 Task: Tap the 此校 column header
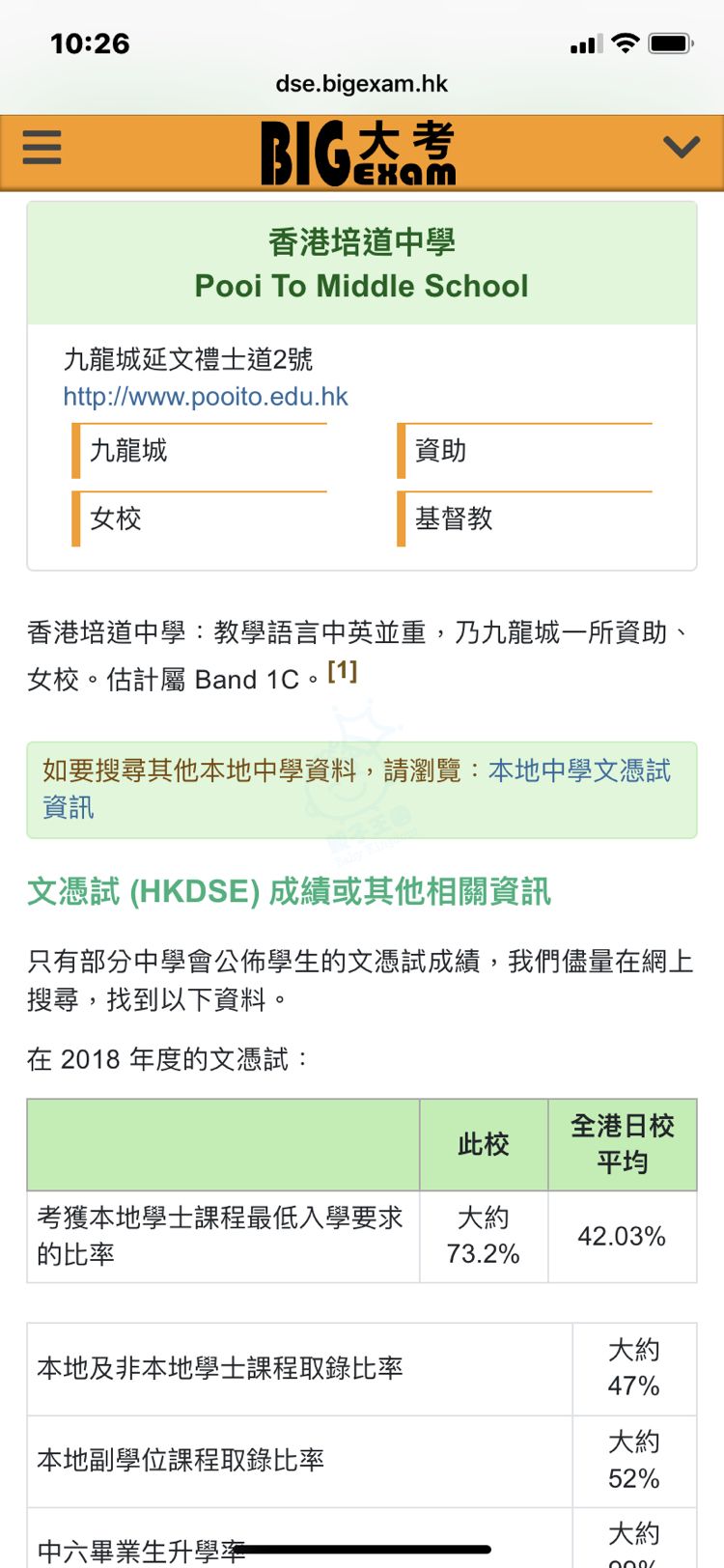(x=484, y=1145)
